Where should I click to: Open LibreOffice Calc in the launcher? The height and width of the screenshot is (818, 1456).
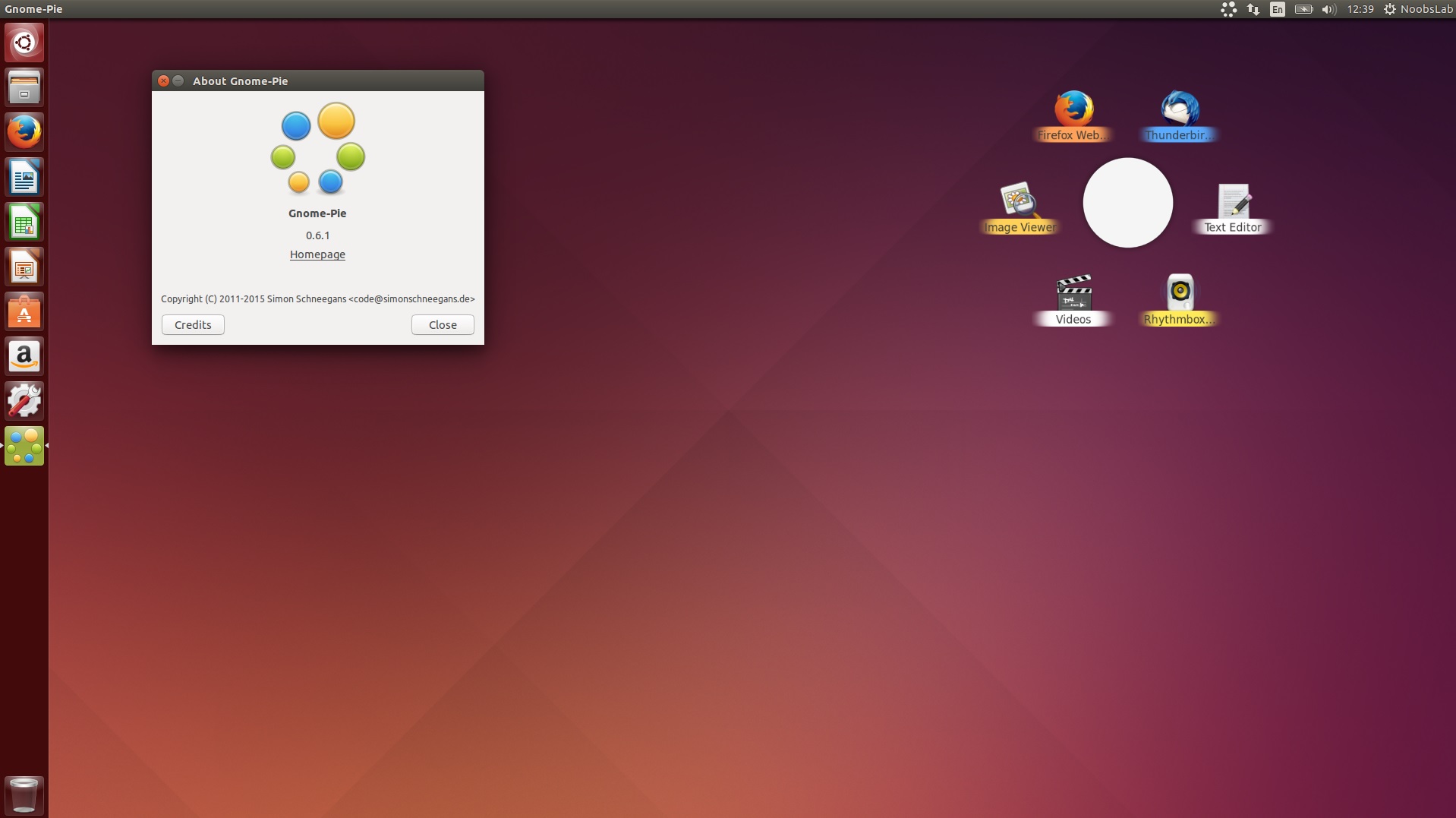pyautogui.click(x=24, y=222)
